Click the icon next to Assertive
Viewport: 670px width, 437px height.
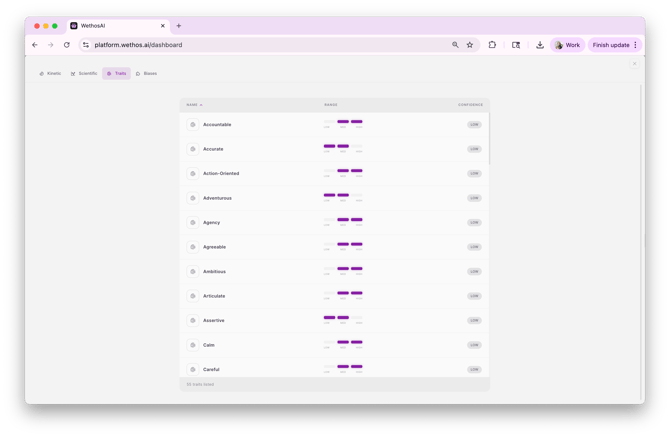coord(192,321)
